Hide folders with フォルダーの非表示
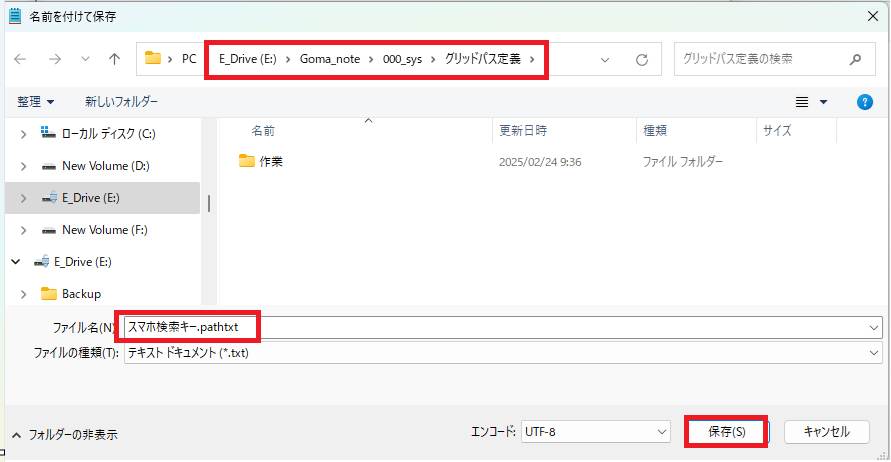The image size is (891, 462). point(64,435)
